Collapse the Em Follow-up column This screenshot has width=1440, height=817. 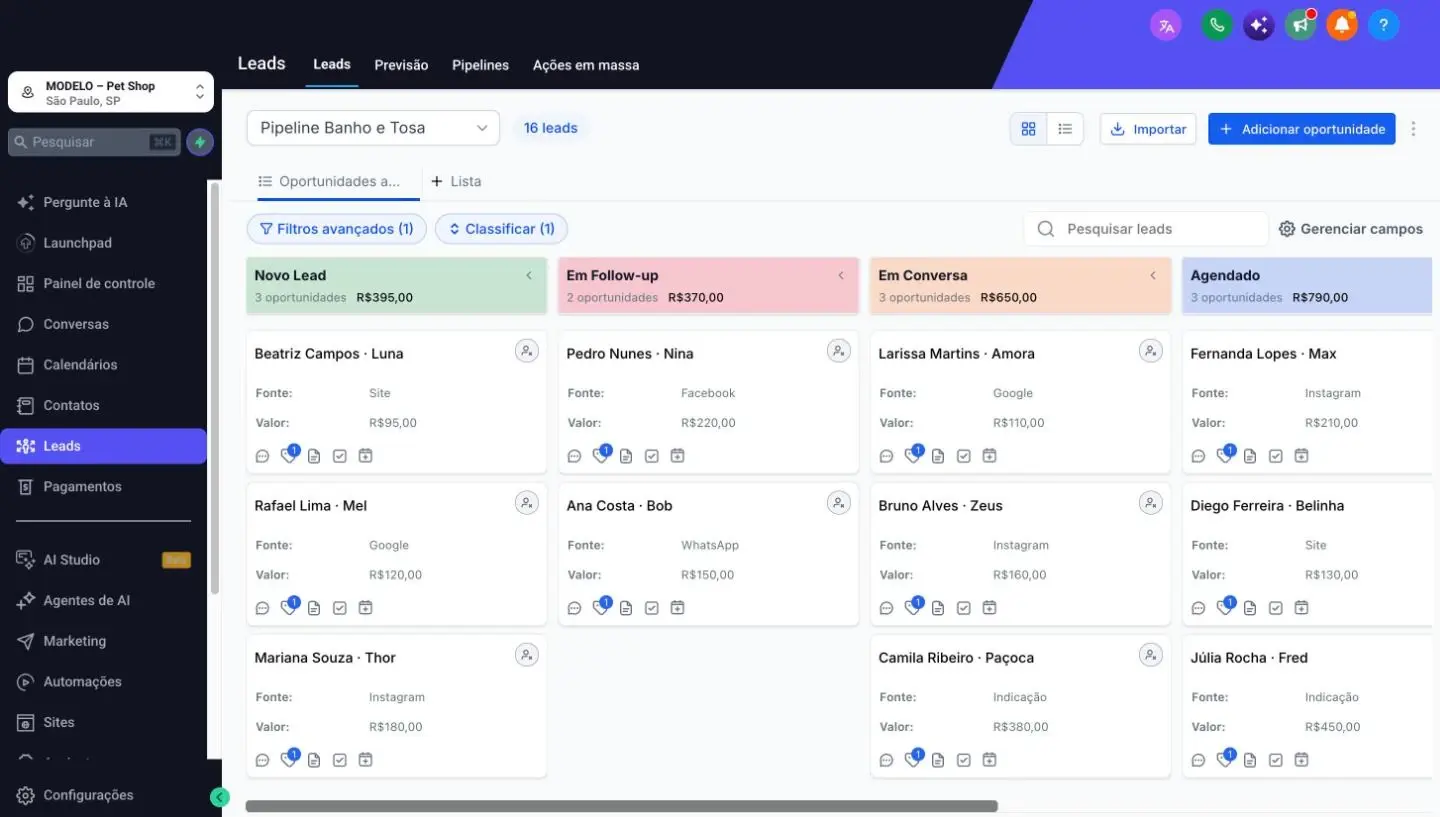[x=841, y=276]
